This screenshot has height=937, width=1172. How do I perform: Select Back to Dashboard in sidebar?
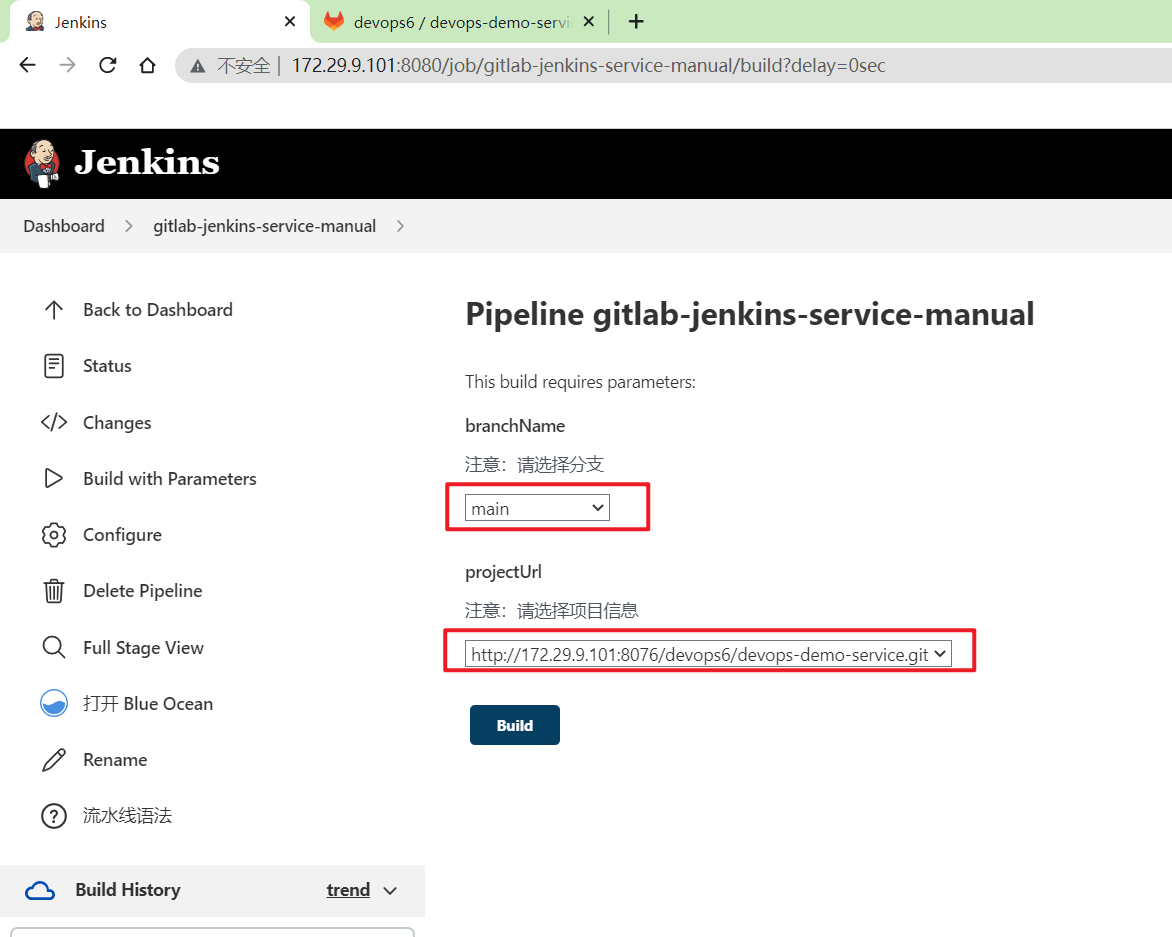pyautogui.click(x=158, y=310)
